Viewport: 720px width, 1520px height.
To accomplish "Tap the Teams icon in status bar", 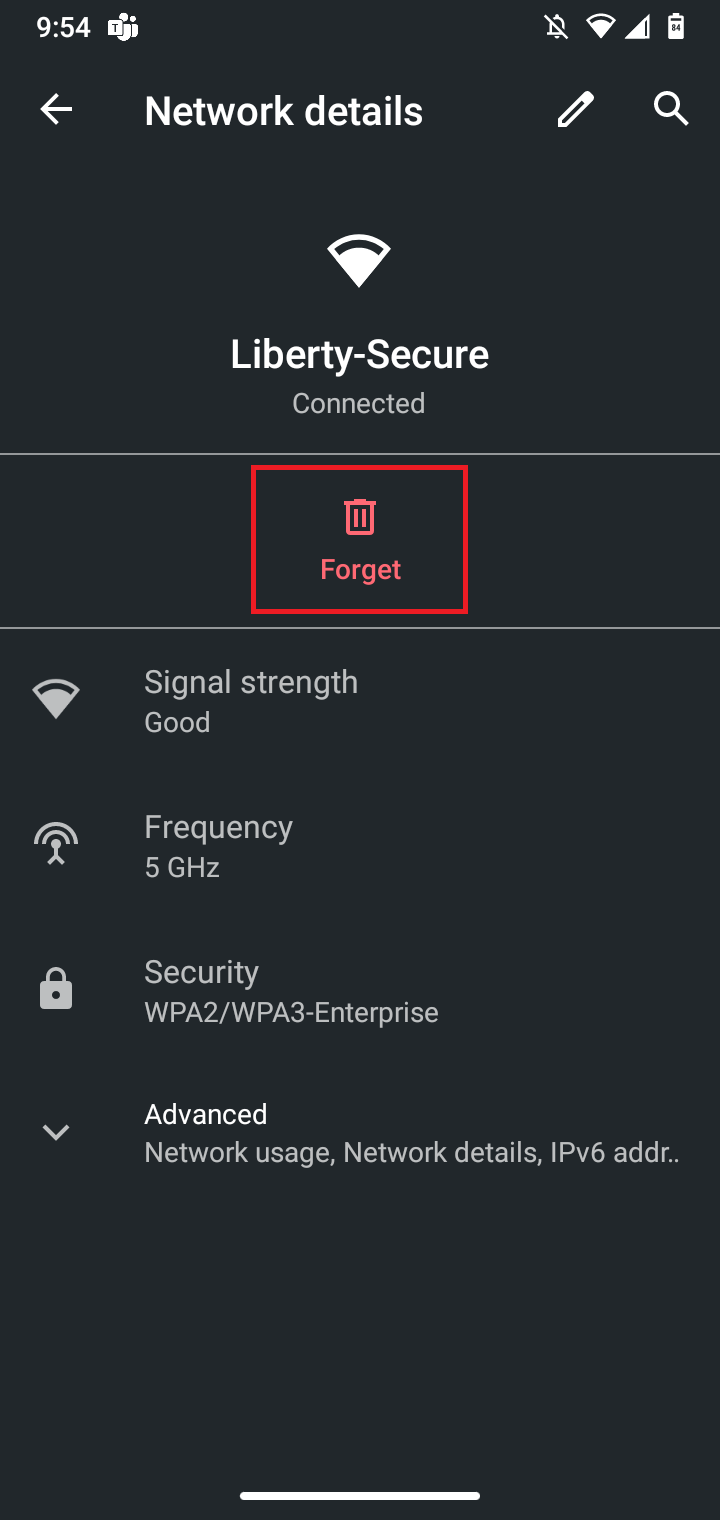I will pyautogui.click(x=122, y=28).
